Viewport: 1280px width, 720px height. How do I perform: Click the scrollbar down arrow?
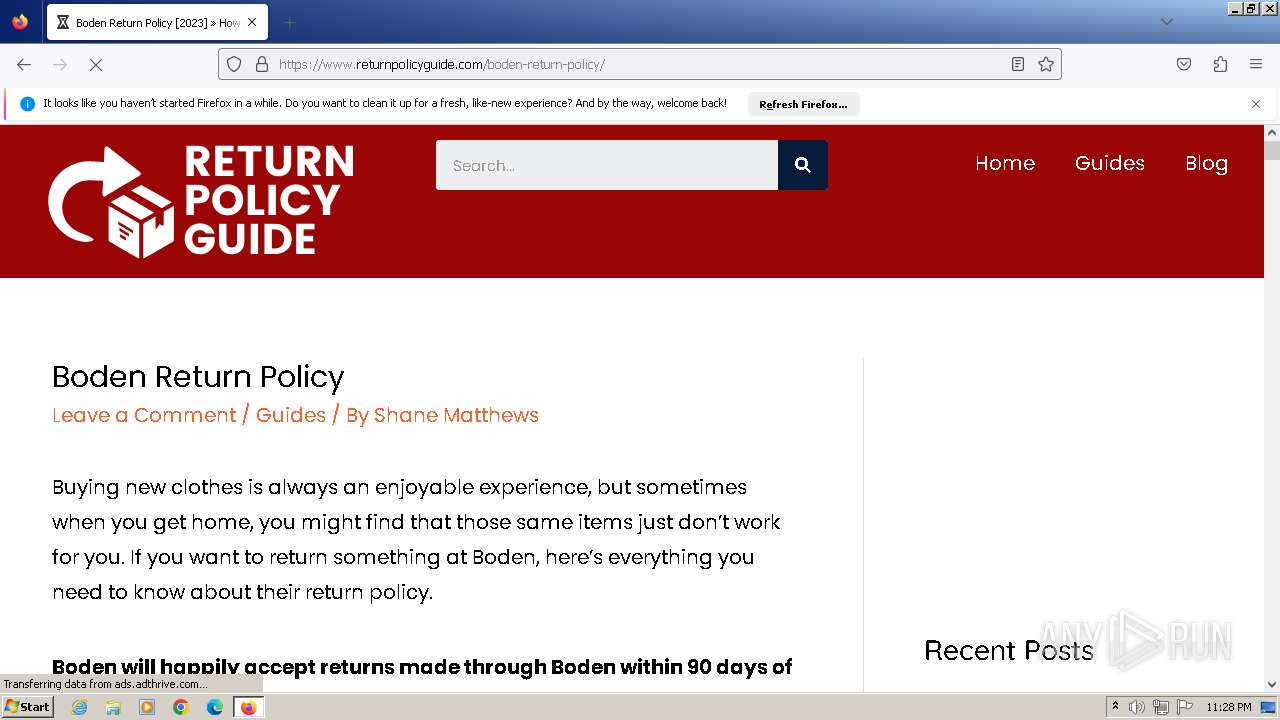point(1272,685)
